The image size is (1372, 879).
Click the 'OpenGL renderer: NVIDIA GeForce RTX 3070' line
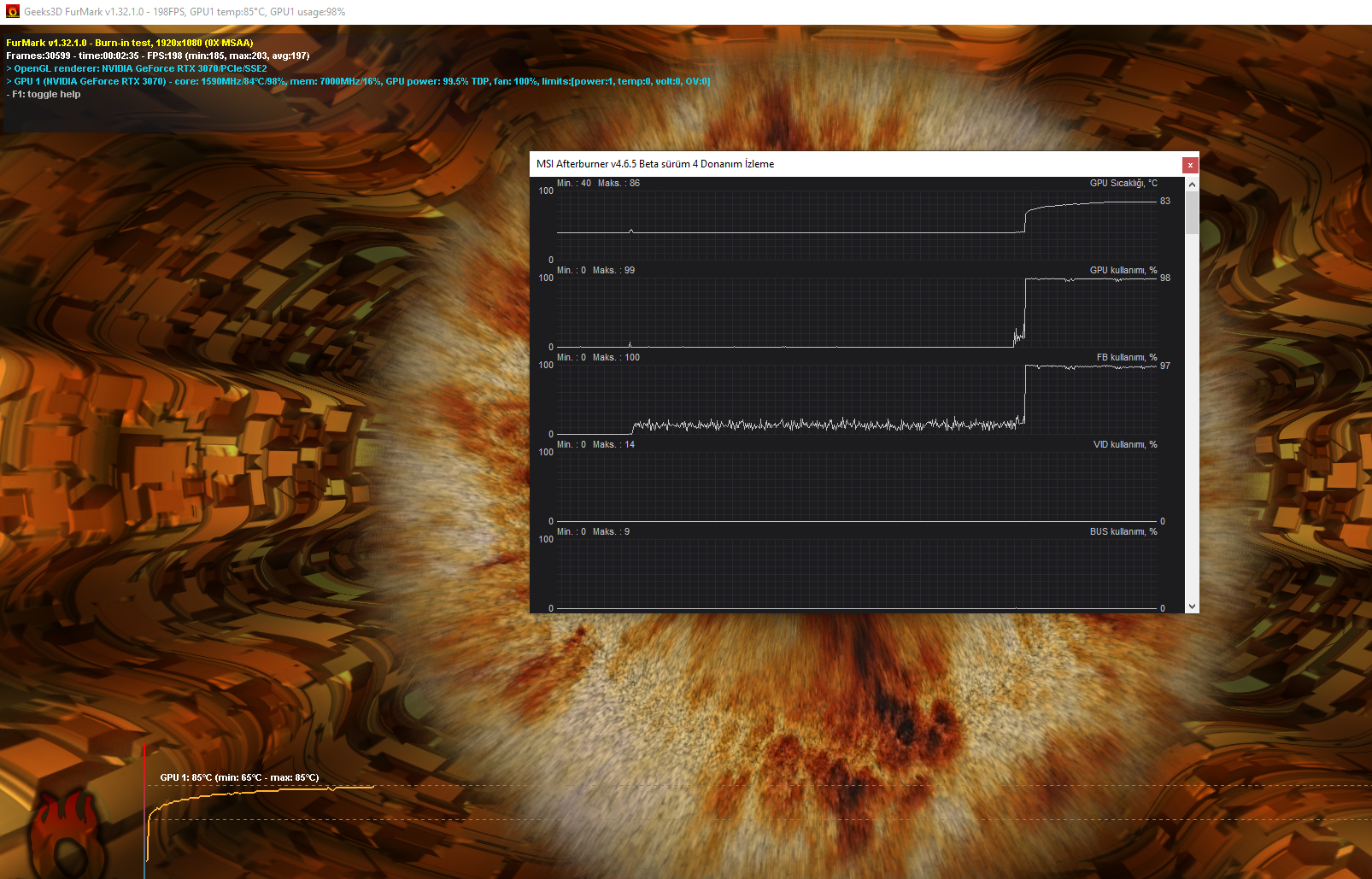137,68
